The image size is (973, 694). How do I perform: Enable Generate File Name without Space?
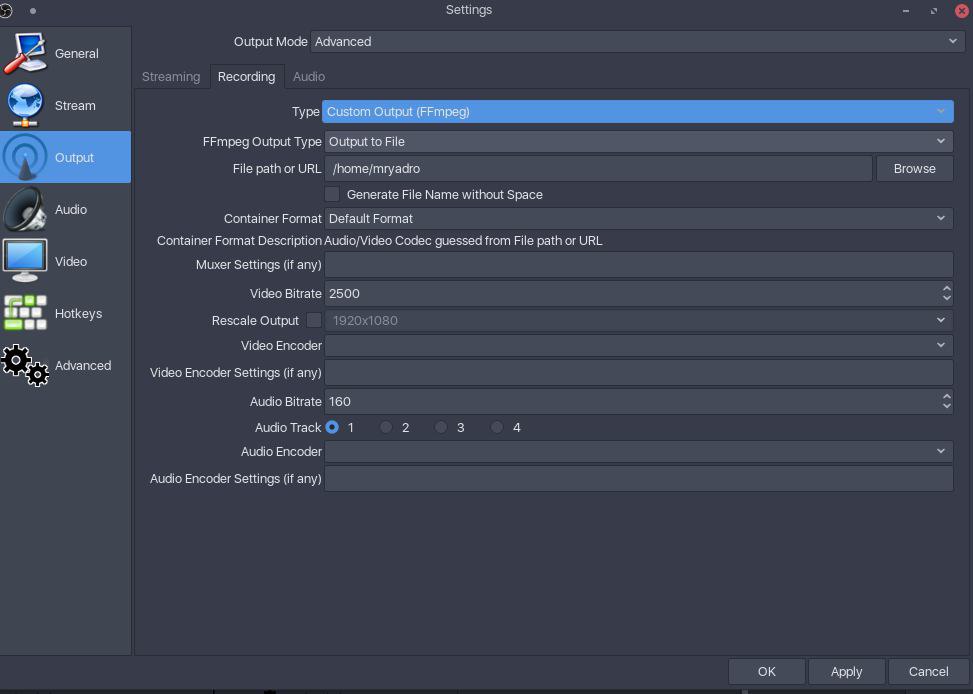coord(332,194)
